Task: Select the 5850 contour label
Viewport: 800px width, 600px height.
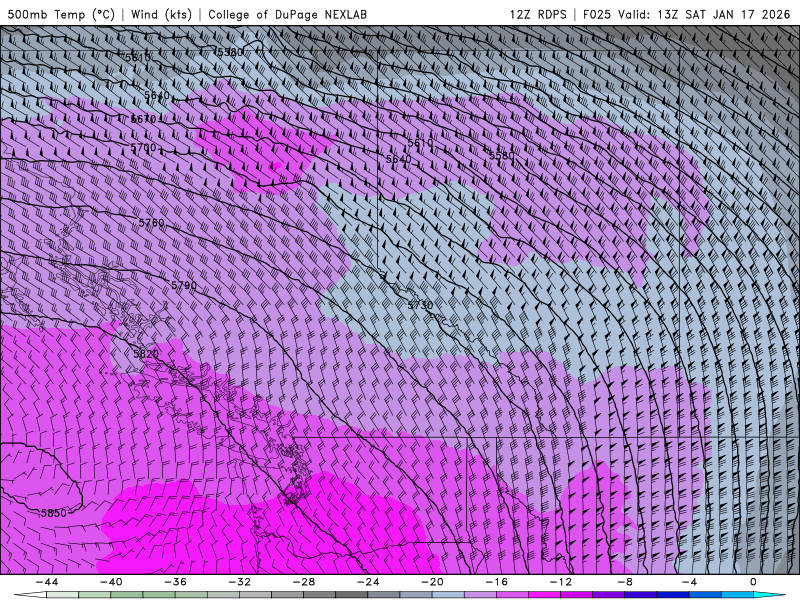Action: 53,513
